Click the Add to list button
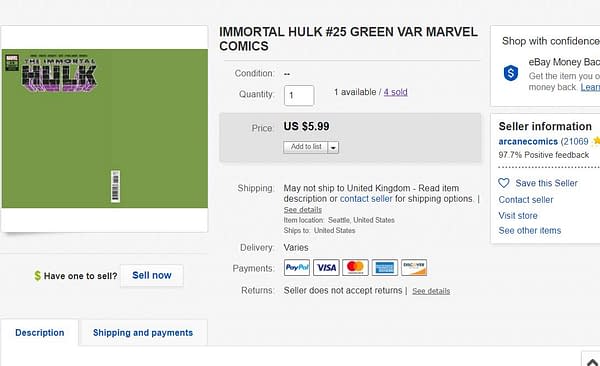The height and width of the screenshot is (366, 600). 306,147
